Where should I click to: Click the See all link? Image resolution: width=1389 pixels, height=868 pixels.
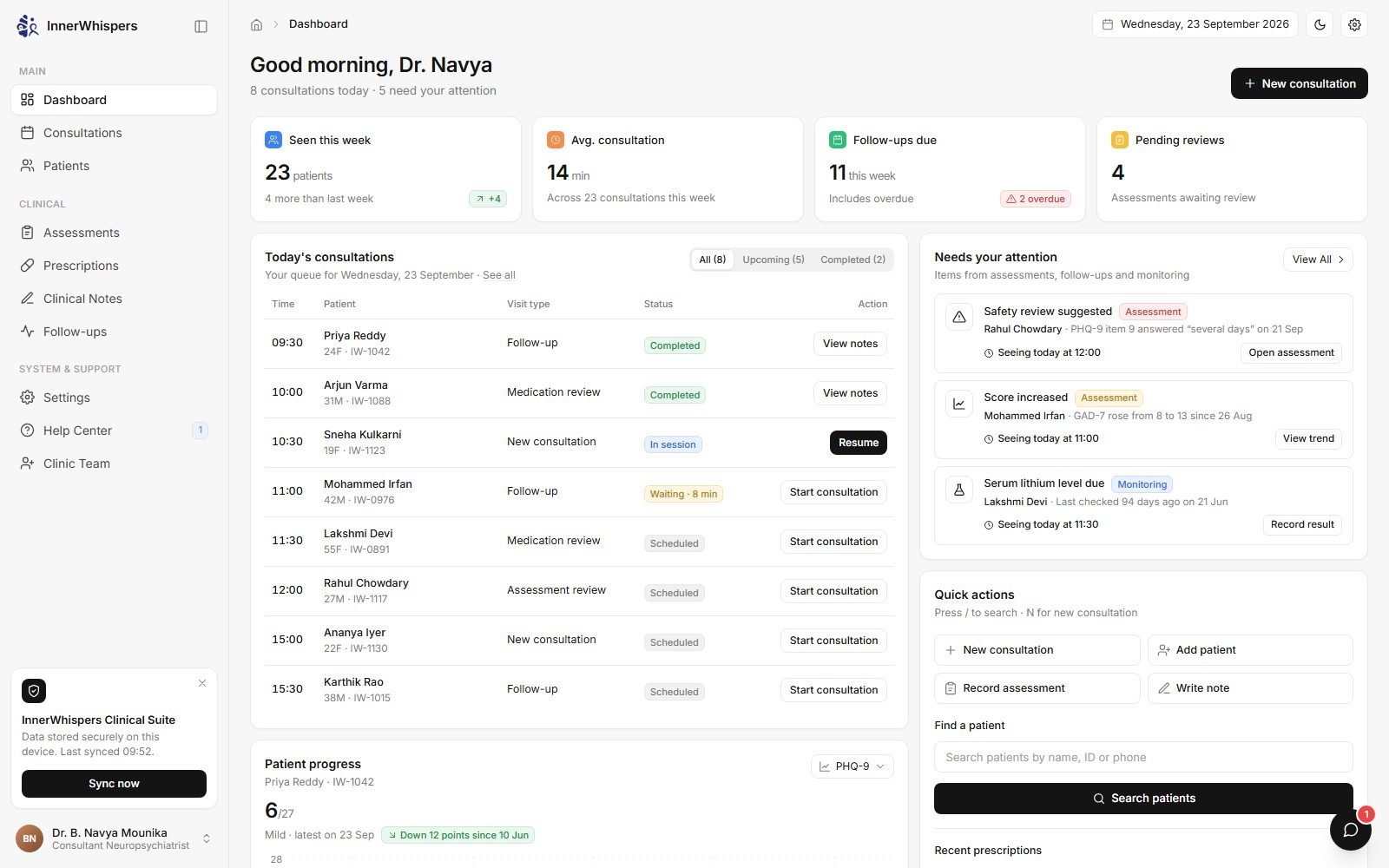pos(499,275)
